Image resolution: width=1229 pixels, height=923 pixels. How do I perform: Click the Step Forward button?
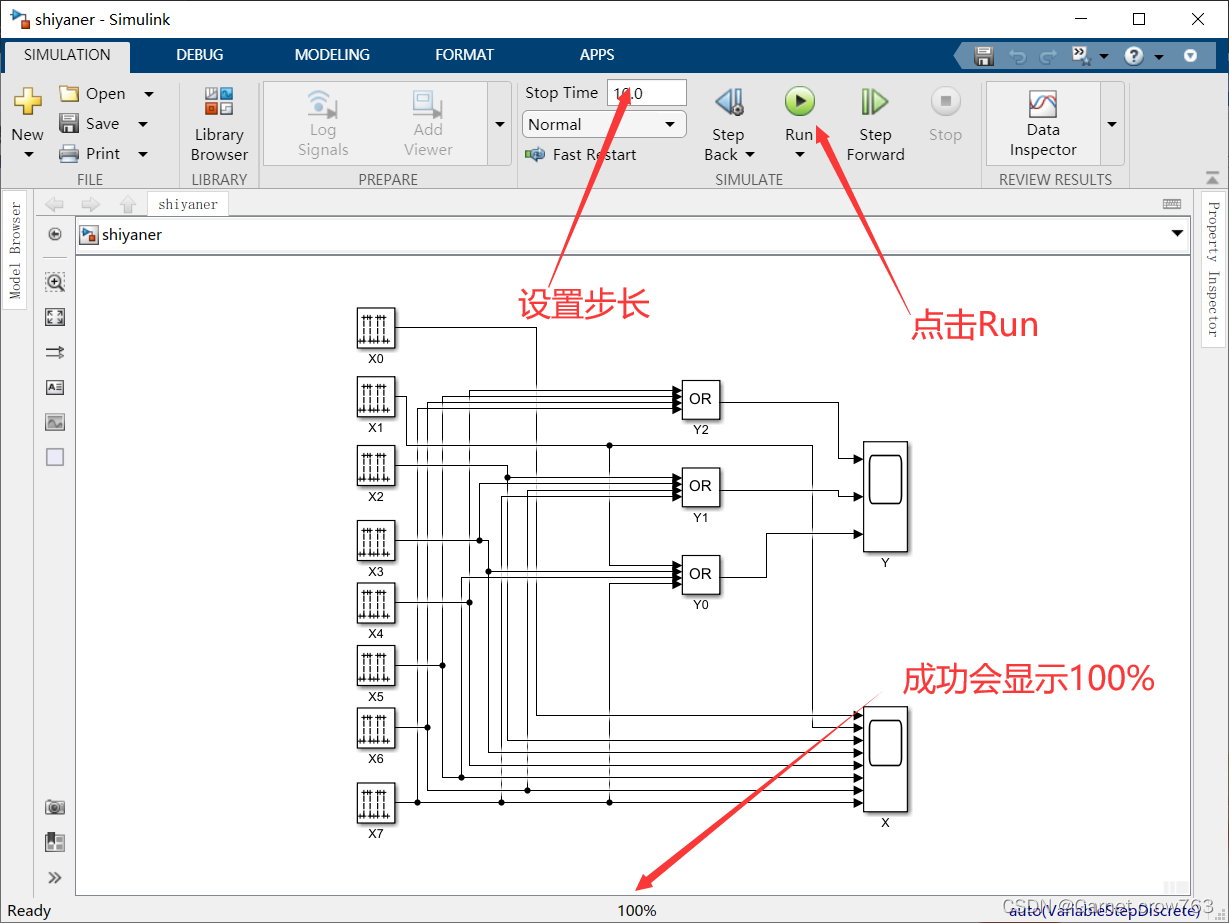874,120
